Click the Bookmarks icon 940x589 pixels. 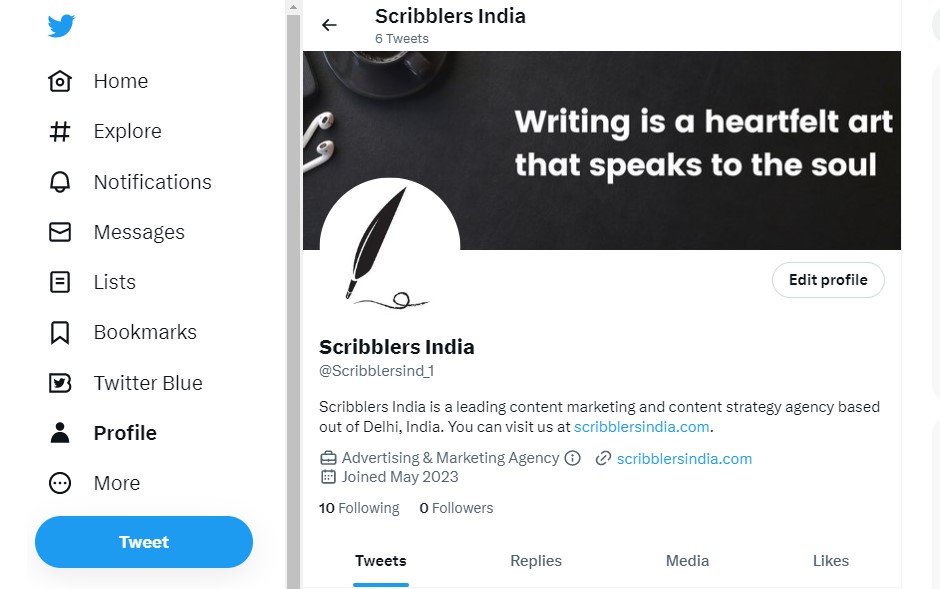tap(60, 332)
